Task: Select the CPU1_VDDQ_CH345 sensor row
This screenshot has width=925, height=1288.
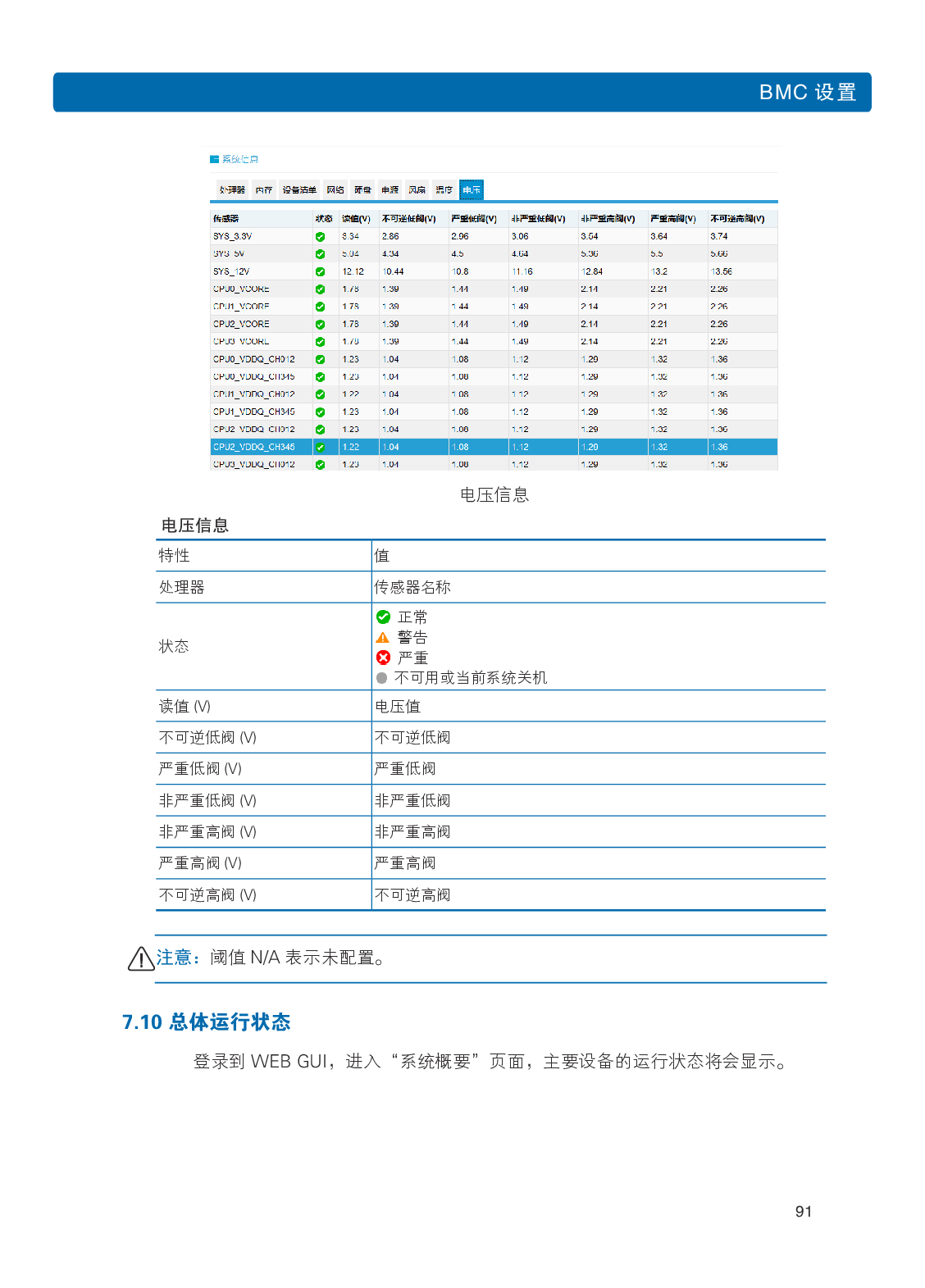Action: point(254,412)
